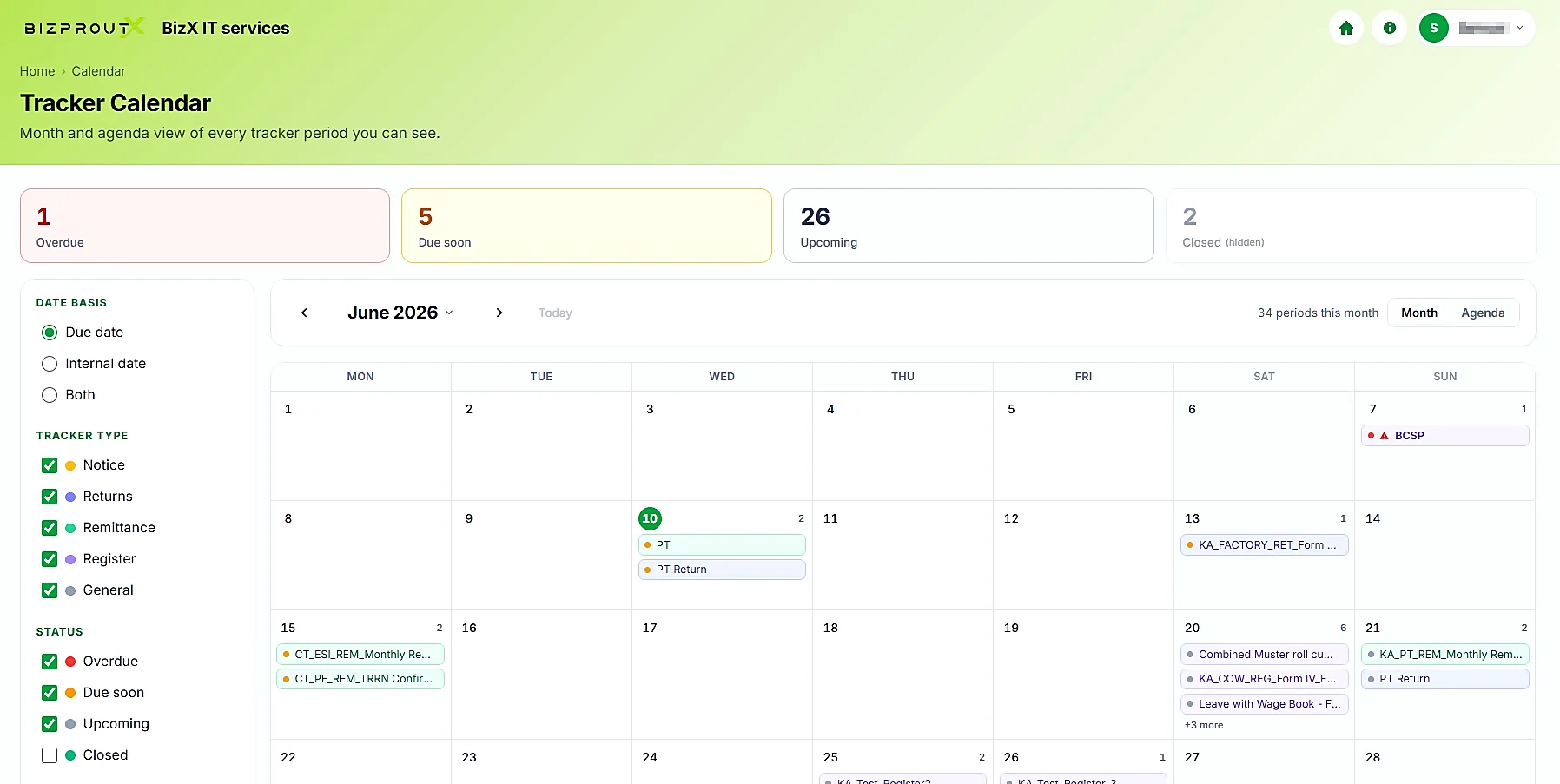Enable the Closed status filter
This screenshot has height=784, width=1560.
(x=50, y=755)
